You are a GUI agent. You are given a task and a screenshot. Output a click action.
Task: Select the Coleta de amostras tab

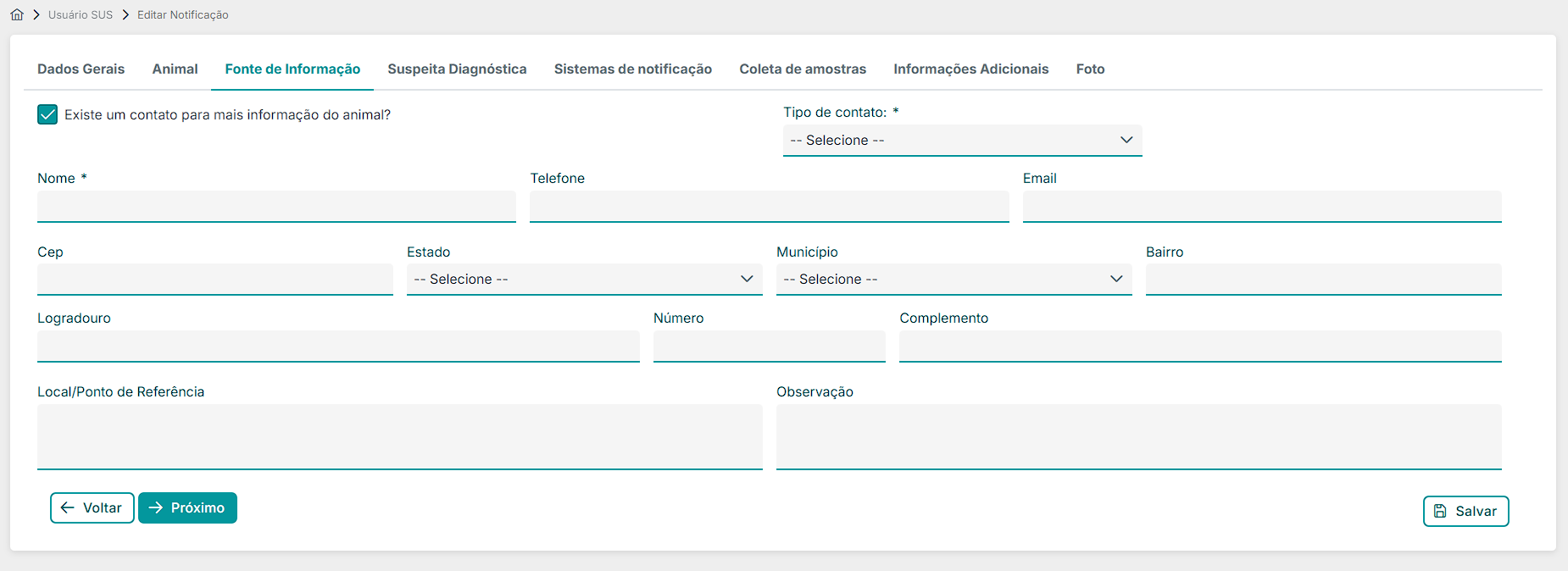[802, 69]
